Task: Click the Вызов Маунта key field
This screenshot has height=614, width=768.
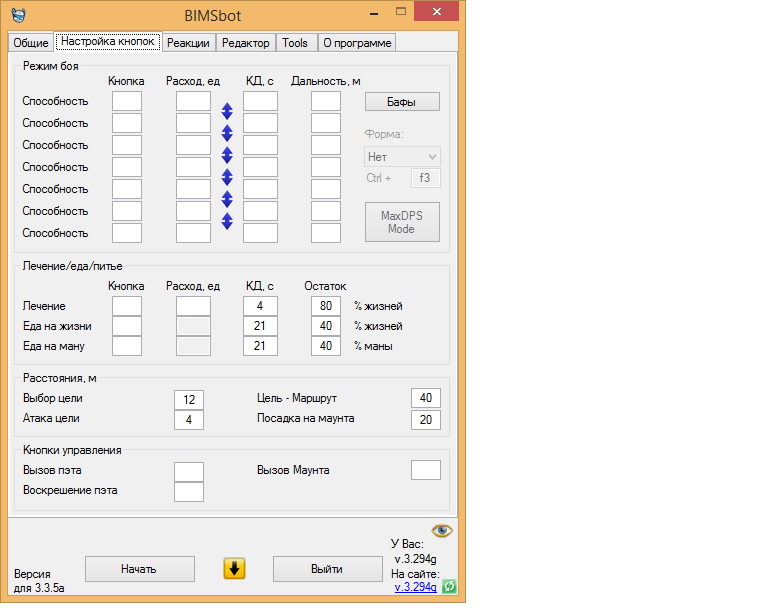Action: tap(426, 470)
